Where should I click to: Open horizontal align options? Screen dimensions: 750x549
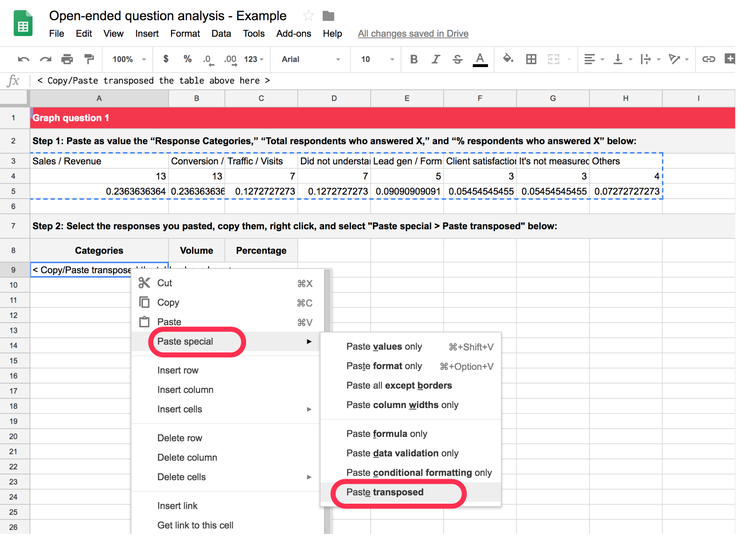594,59
